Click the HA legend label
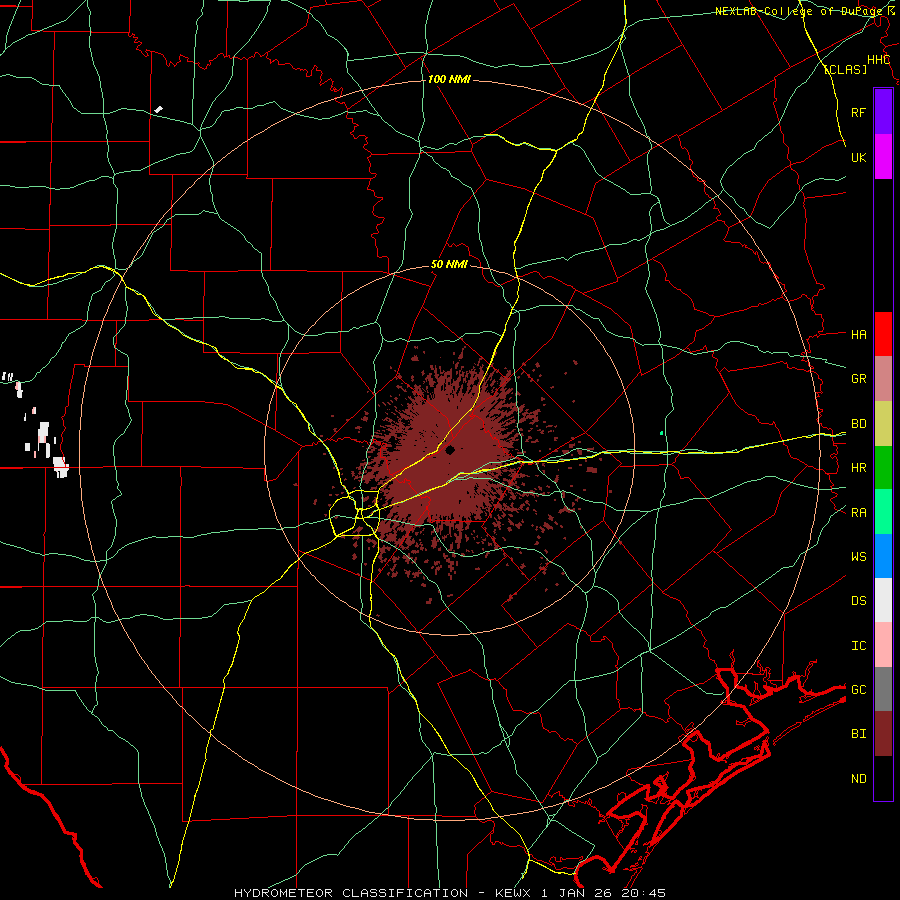900x900 pixels. pyautogui.click(x=858, y=334)
